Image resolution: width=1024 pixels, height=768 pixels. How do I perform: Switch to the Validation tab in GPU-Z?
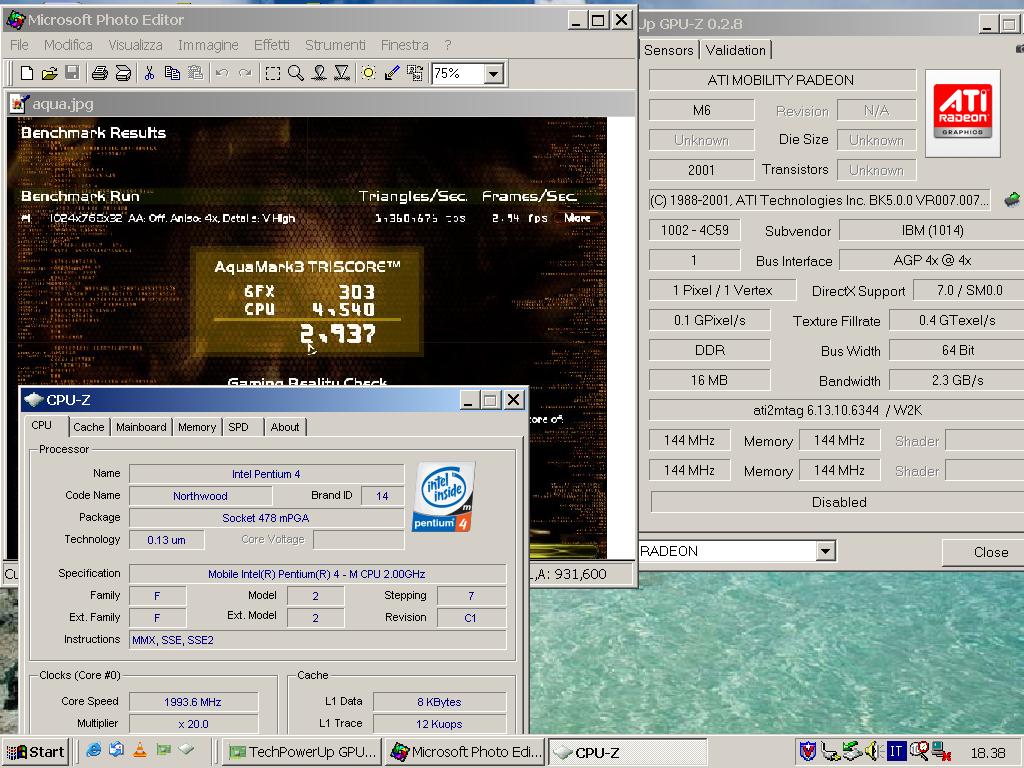click(x=735, y=50)
